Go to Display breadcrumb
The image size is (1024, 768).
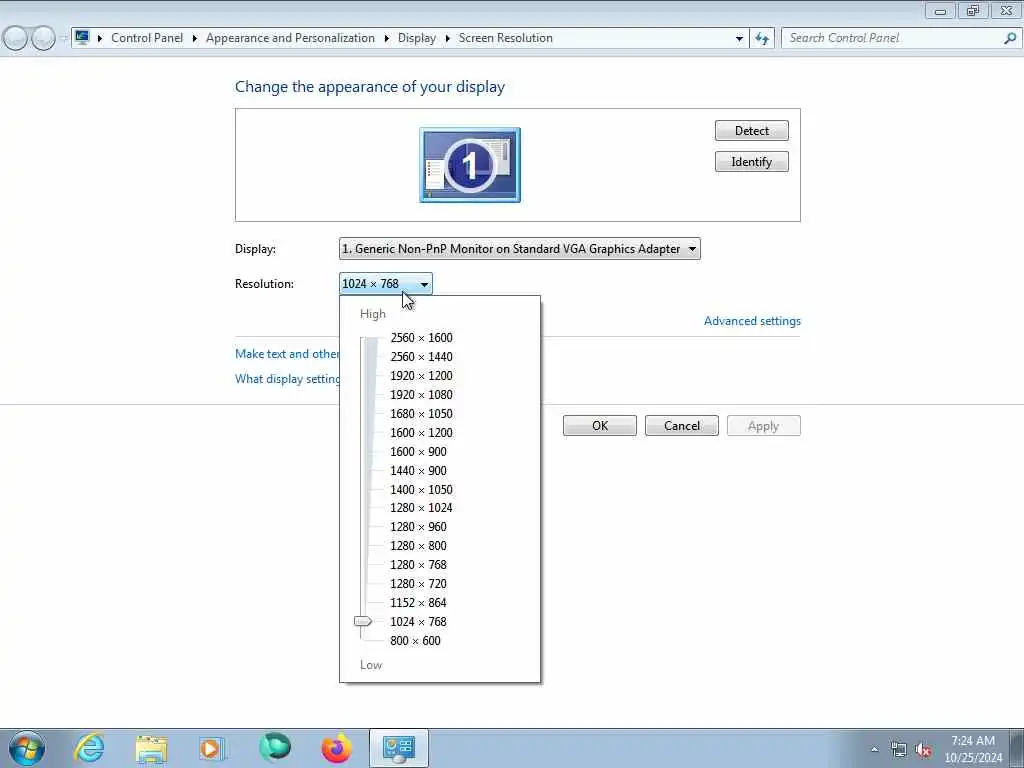pyautogui.click(x=417, y=38)
